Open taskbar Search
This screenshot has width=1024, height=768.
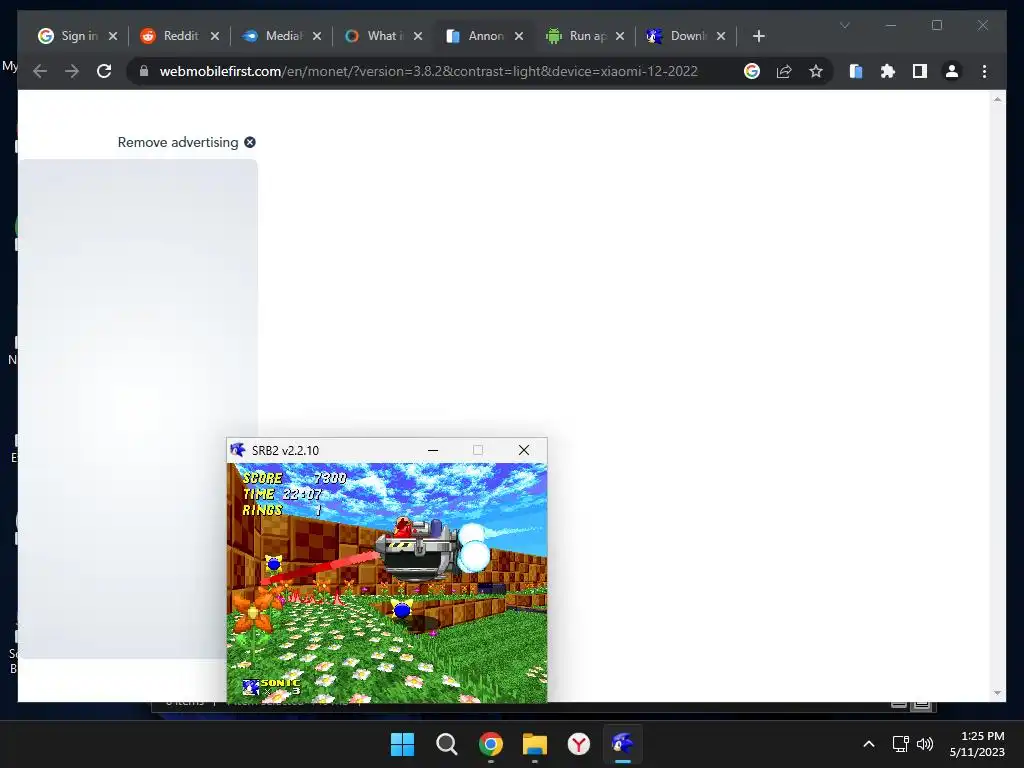point(447,744)
